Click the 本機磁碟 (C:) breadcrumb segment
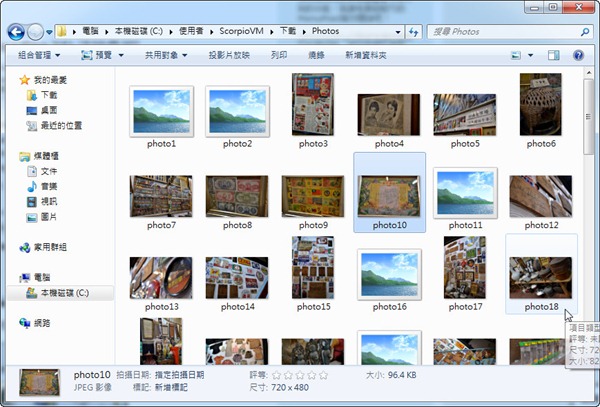 click(x=139, y=31)
